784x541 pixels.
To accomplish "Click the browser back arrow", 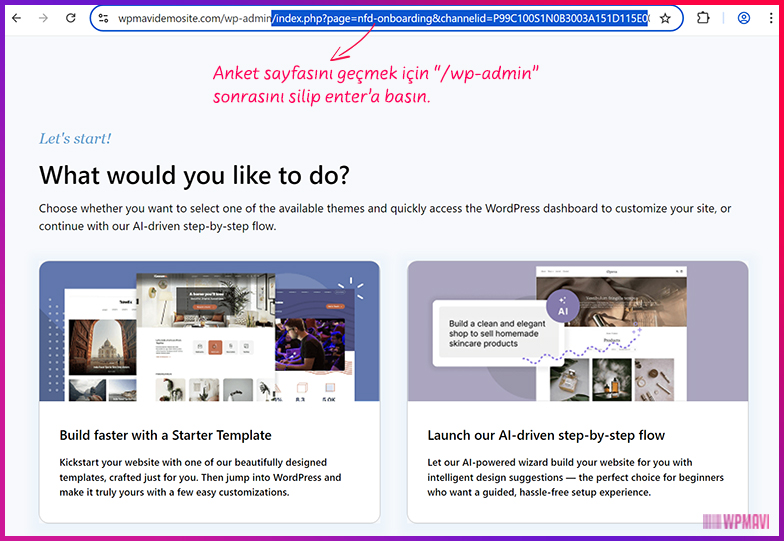I will coord(17,18).
